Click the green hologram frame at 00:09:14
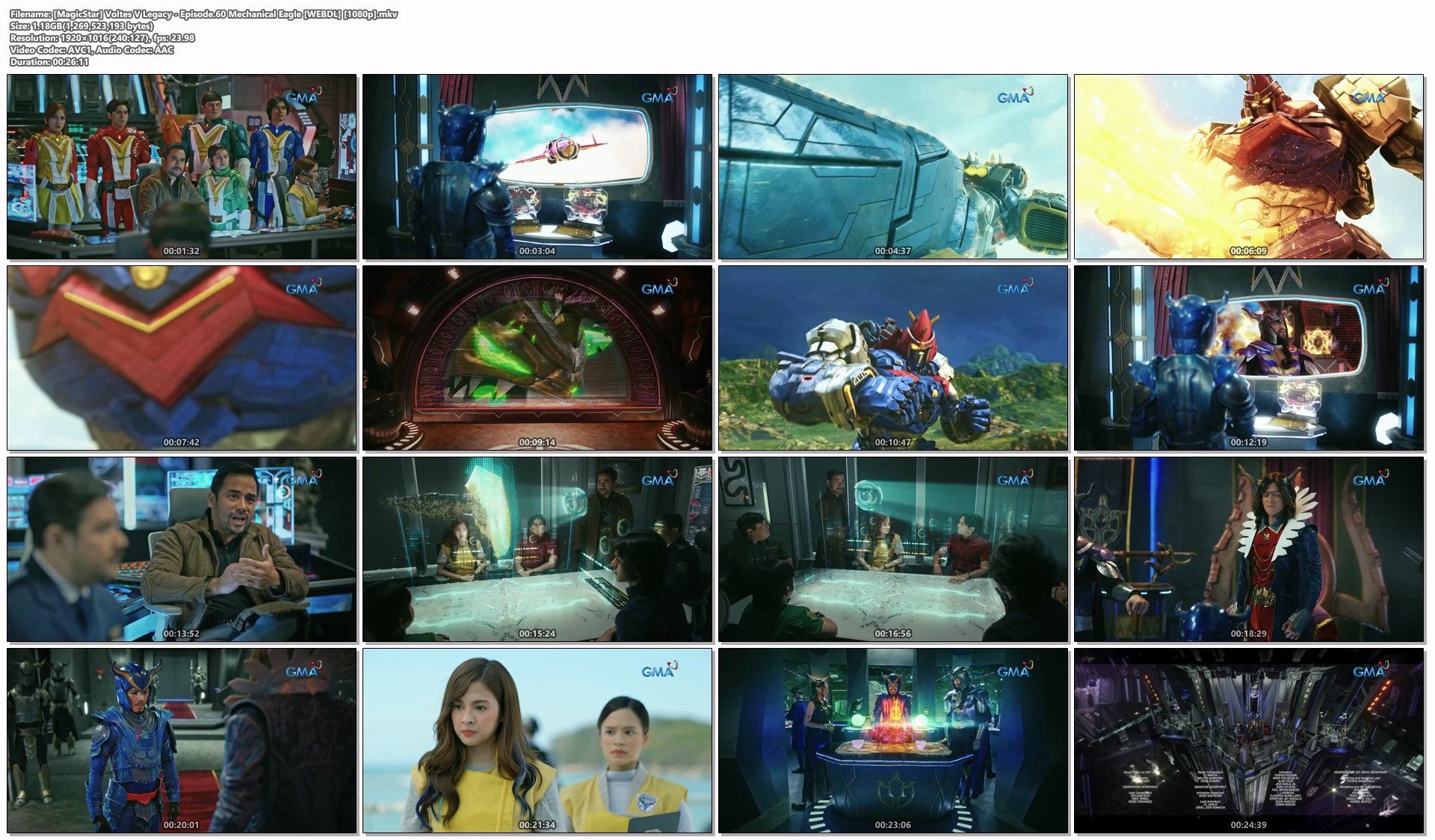Screen dimensions: 1435x840 point(537,357)
